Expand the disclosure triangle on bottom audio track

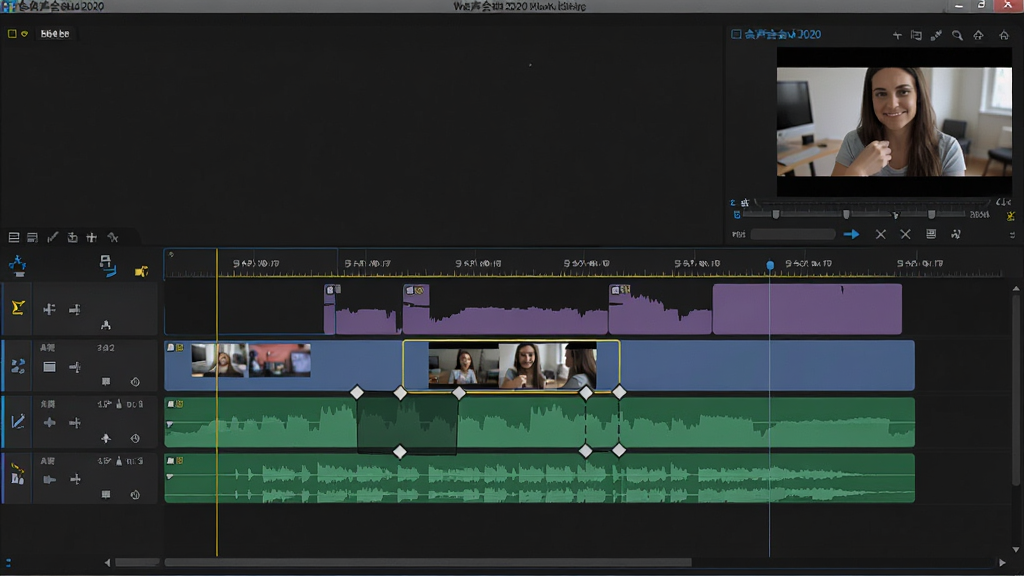[x=170, y=477]
